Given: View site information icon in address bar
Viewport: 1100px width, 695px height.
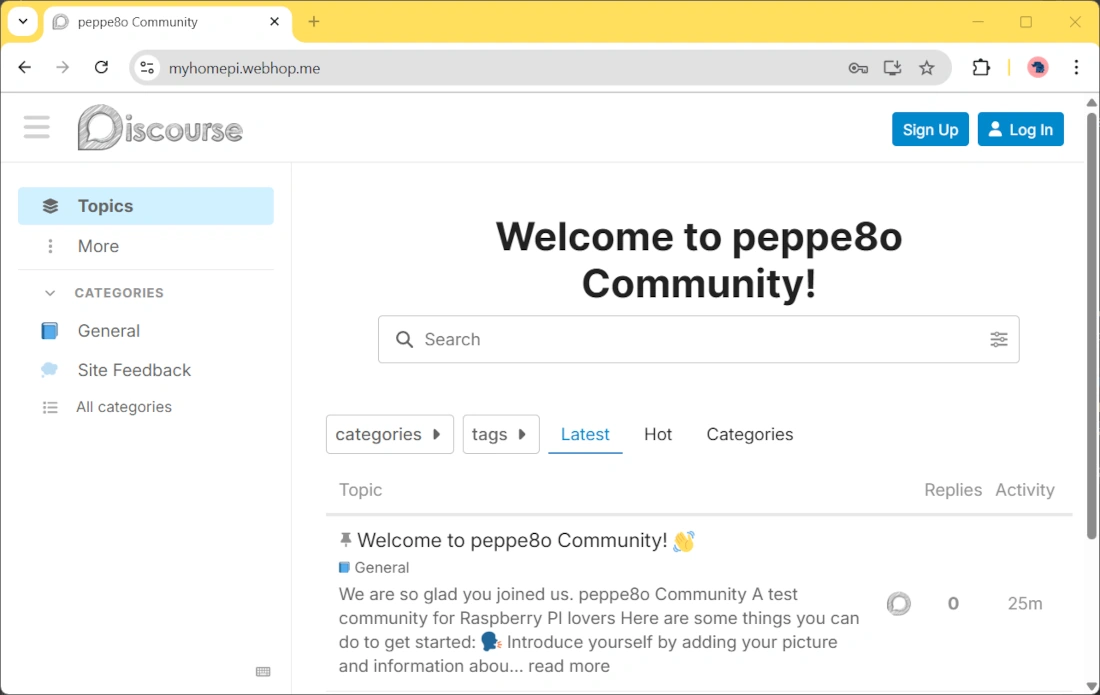Looking at the screenshot, I should coord(147,68).
